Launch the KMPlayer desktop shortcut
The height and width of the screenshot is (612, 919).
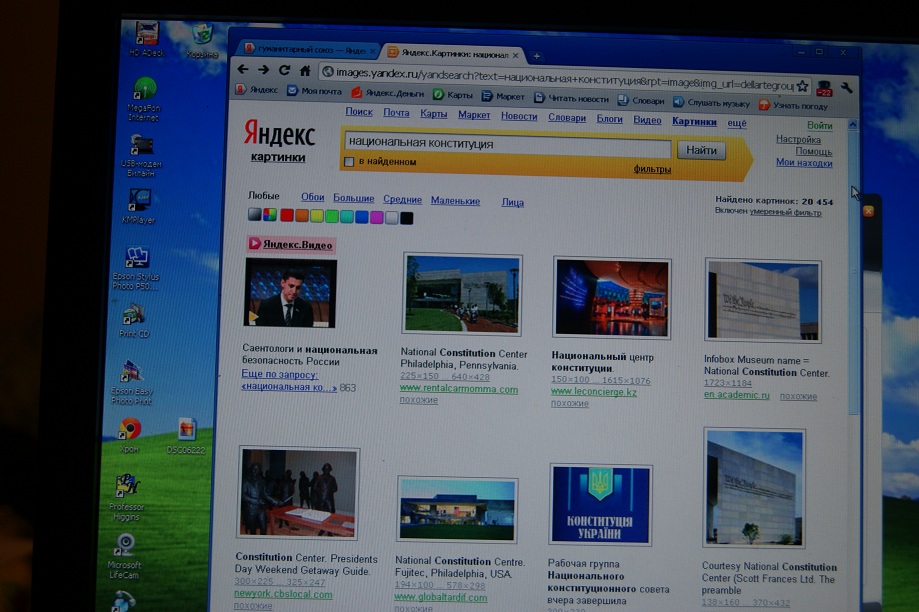click(x=139, y=206)
